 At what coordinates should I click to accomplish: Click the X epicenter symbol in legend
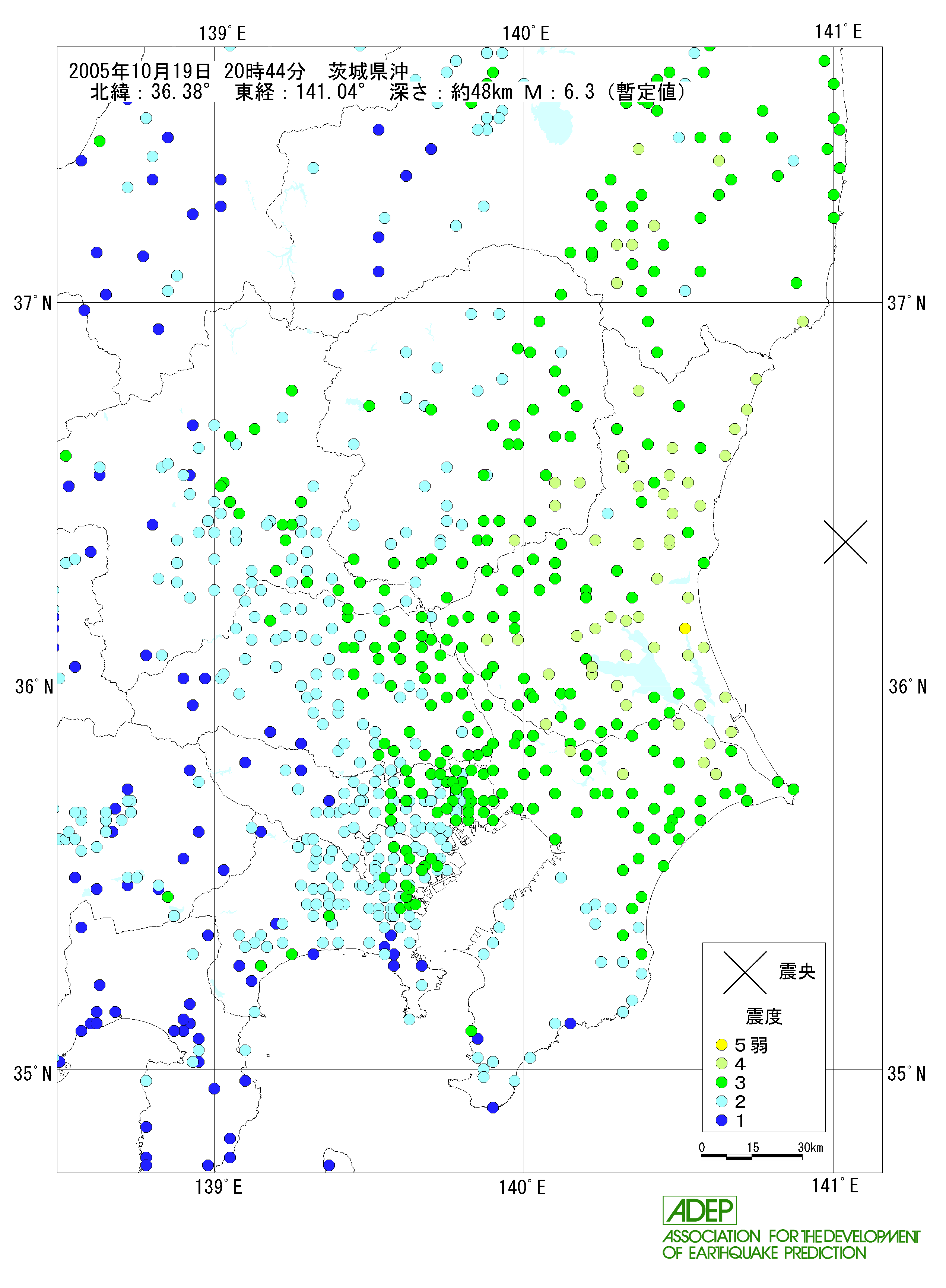(745, 973)
